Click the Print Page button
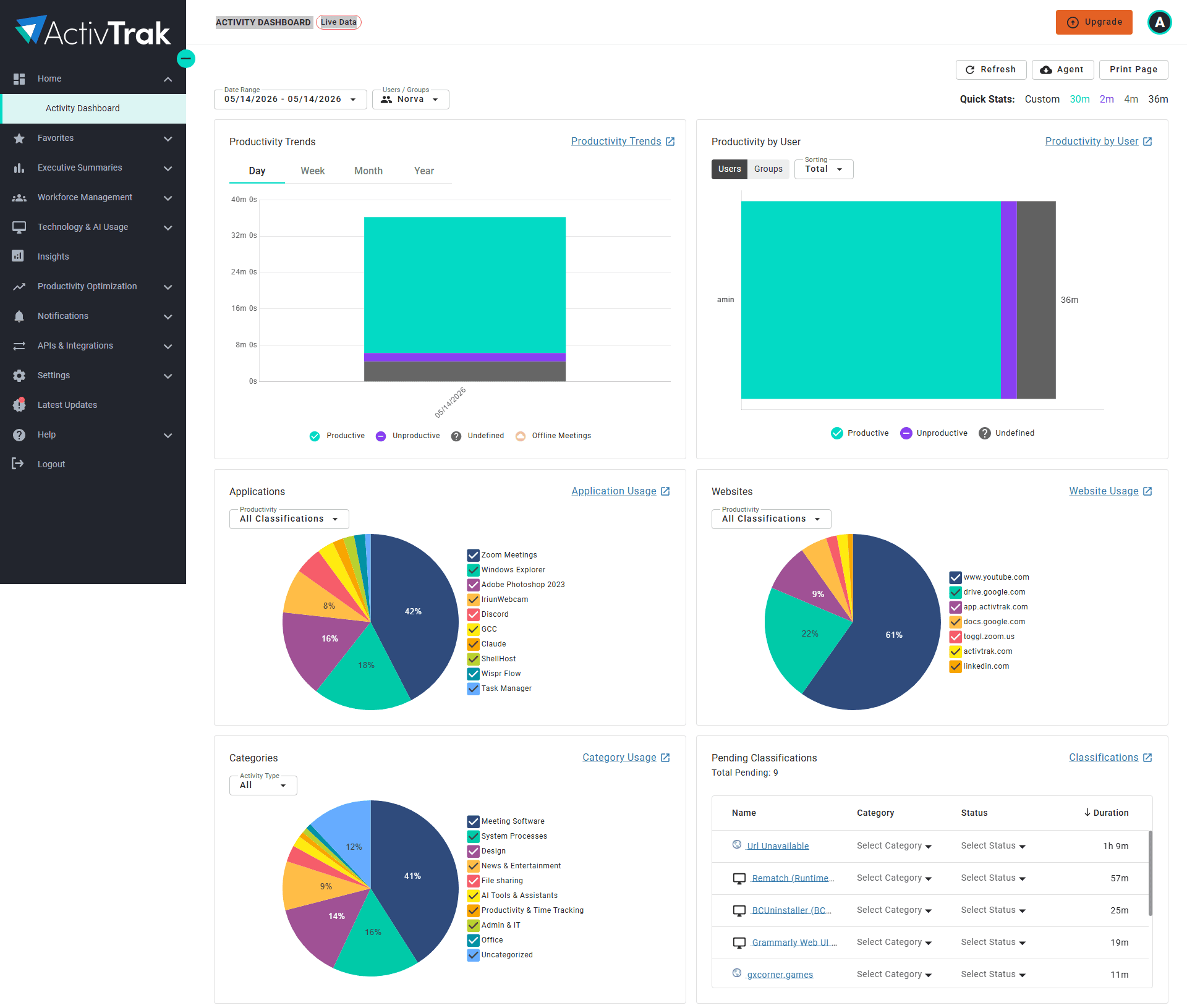Viewport: 1187px width, 1008px height. click(x=1133, y=69)
